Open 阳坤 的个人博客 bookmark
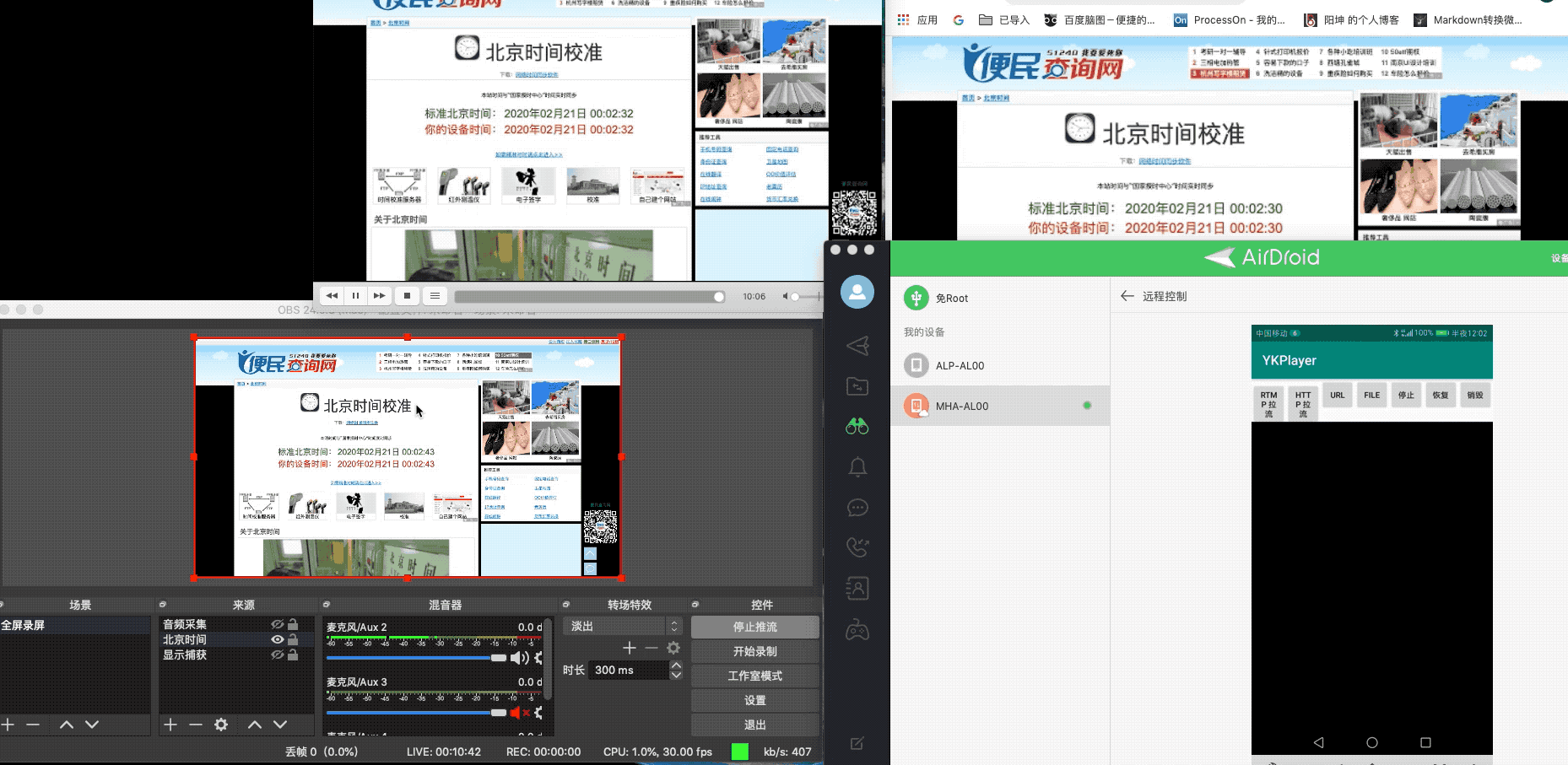Image resolution: width=1568 pixels, height=765 pixels. [1351, 19]
